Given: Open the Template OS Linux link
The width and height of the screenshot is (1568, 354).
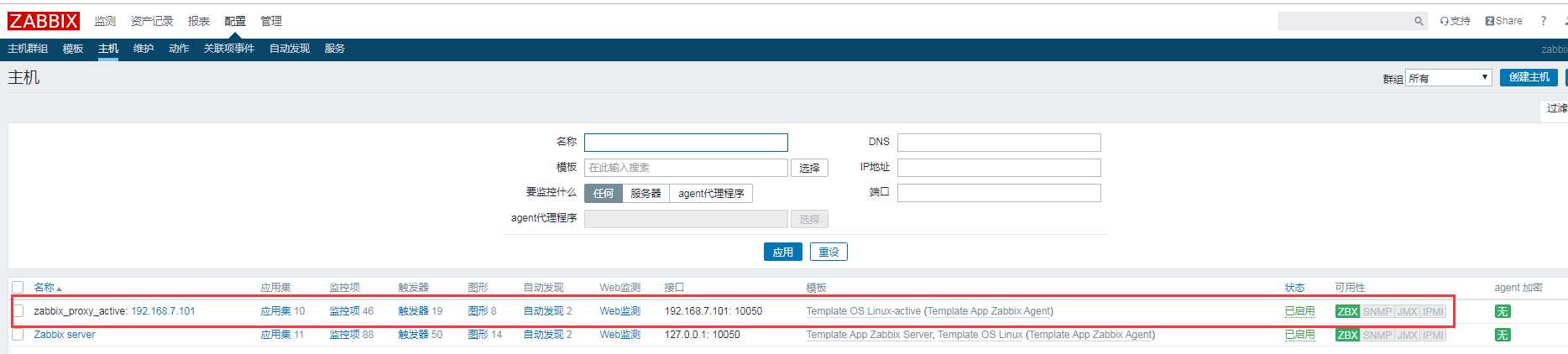Looking at the screenshot, I should tap(980, 335).
